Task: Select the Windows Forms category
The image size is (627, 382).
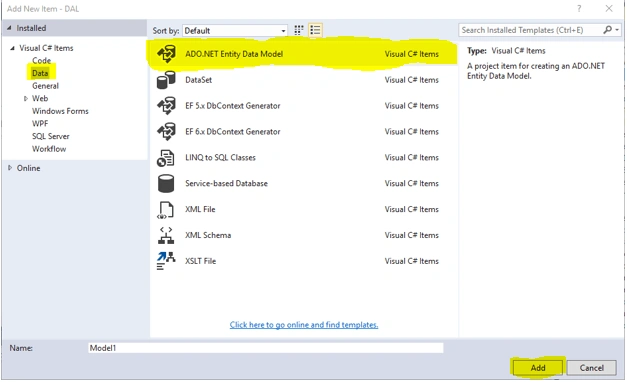Action: (x=60, y=111)
